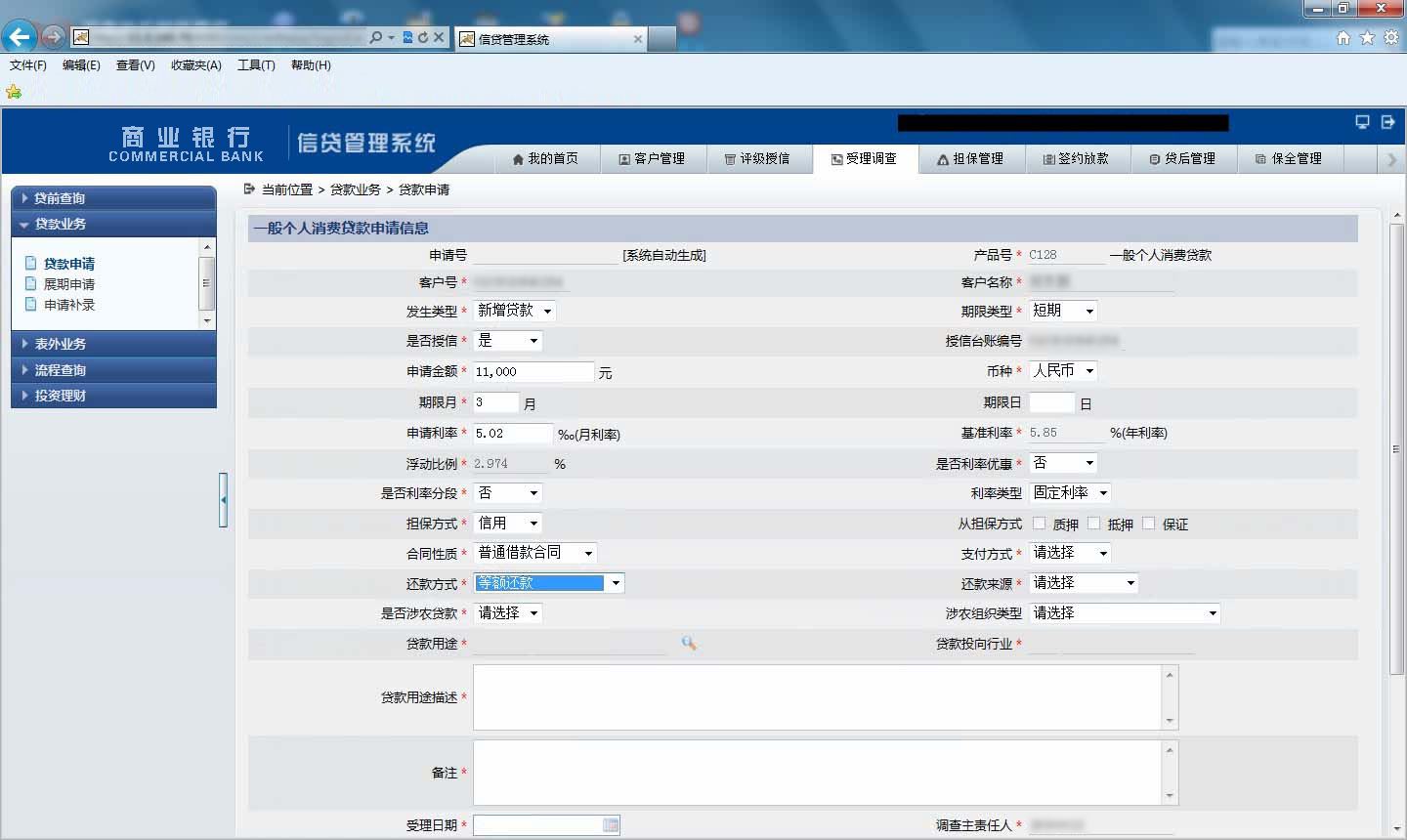This screenshot has height=840, width=1407.
Task: Open the 工具(T) menu
Action: click(x=256, y=65)
